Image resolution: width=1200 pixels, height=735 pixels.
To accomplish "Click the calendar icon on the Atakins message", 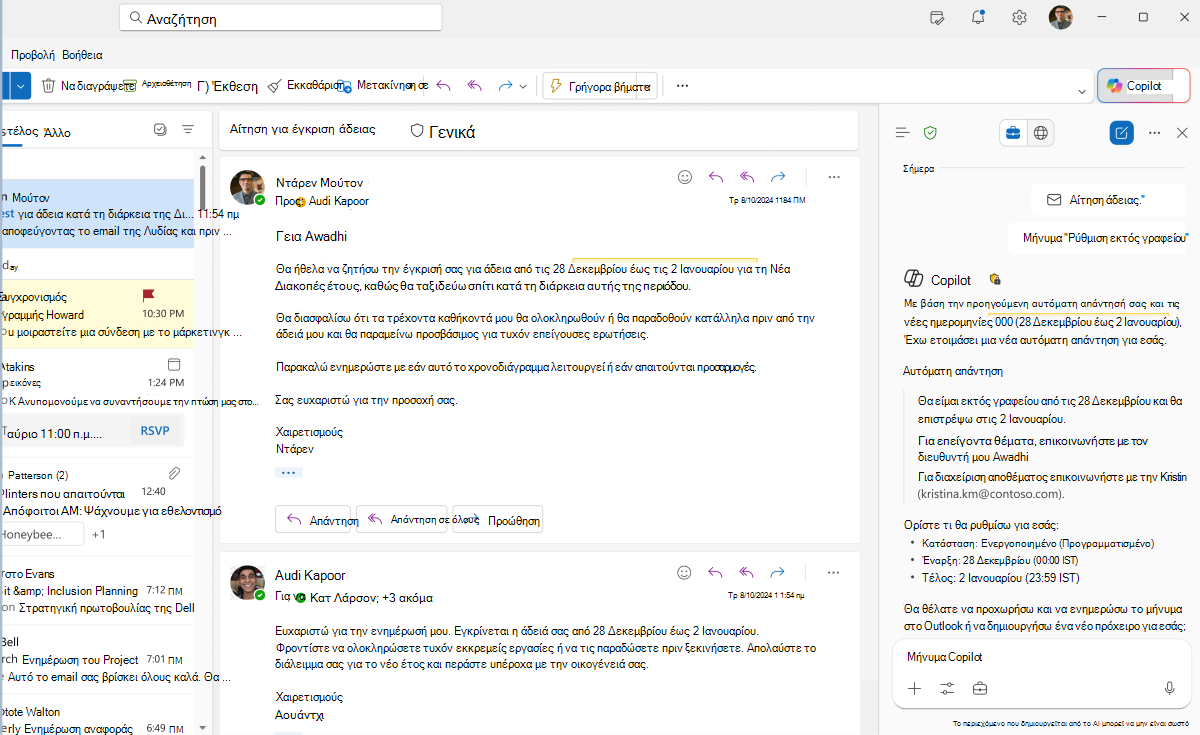I will pyautogui.click(x=174, y=364).
